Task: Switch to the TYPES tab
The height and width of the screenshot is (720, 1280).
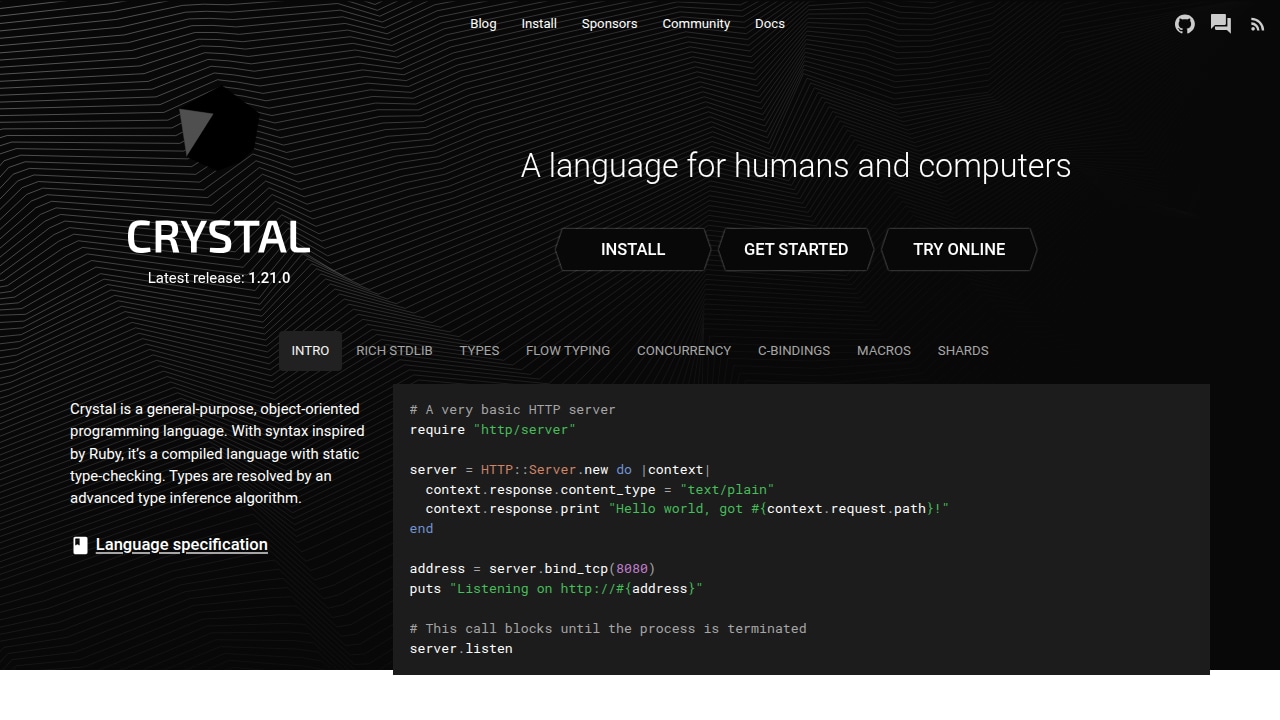Action: [x=479, y=351]
